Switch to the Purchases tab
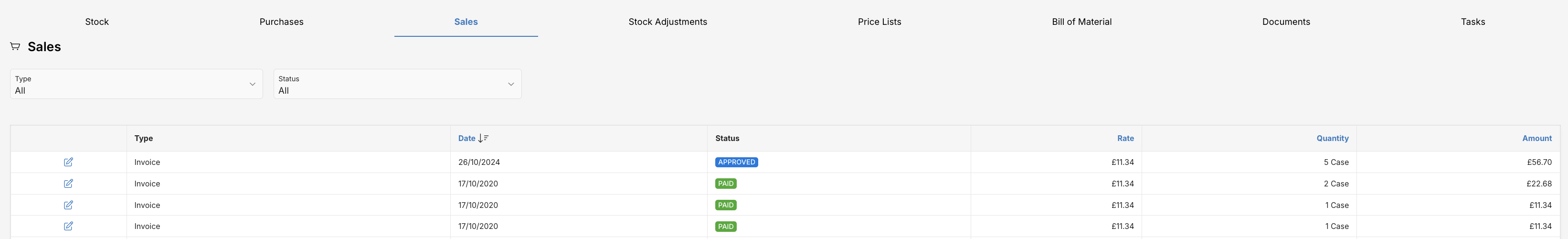1568x239 pixels. point(281,22)
